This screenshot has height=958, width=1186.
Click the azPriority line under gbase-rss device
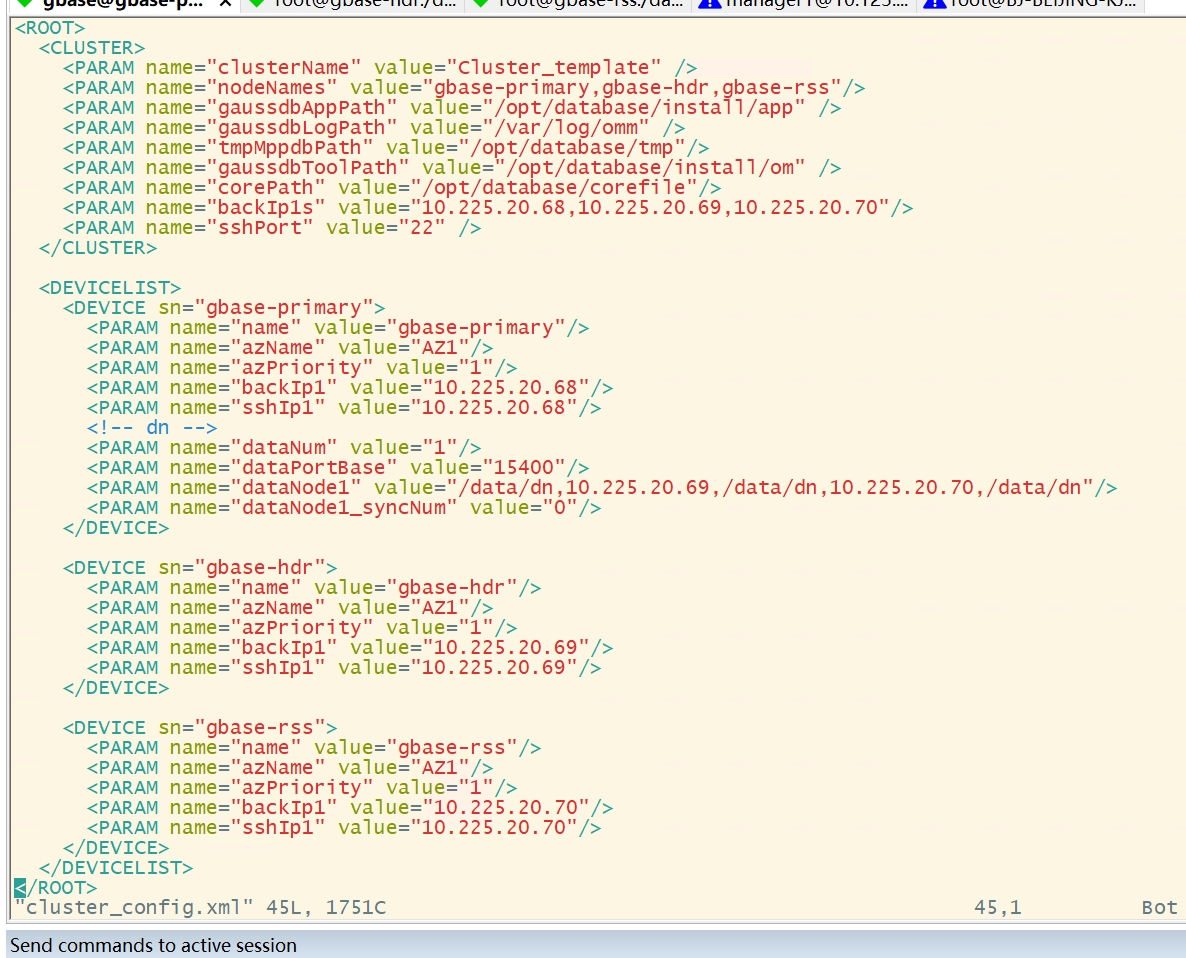pos(302,787)
